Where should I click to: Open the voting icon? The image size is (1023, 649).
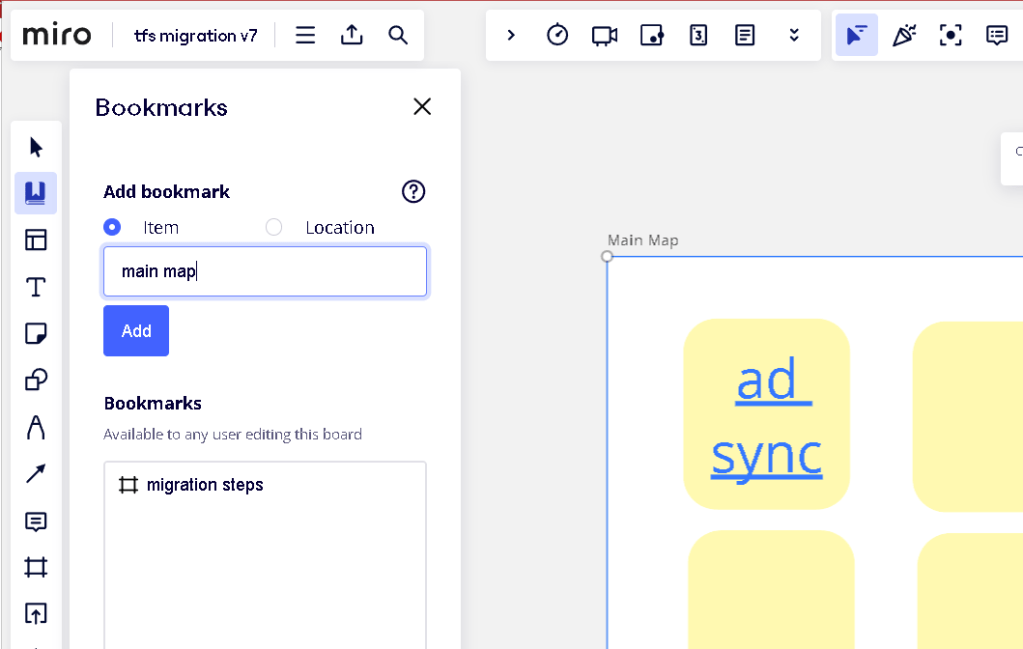coord(698,35)
